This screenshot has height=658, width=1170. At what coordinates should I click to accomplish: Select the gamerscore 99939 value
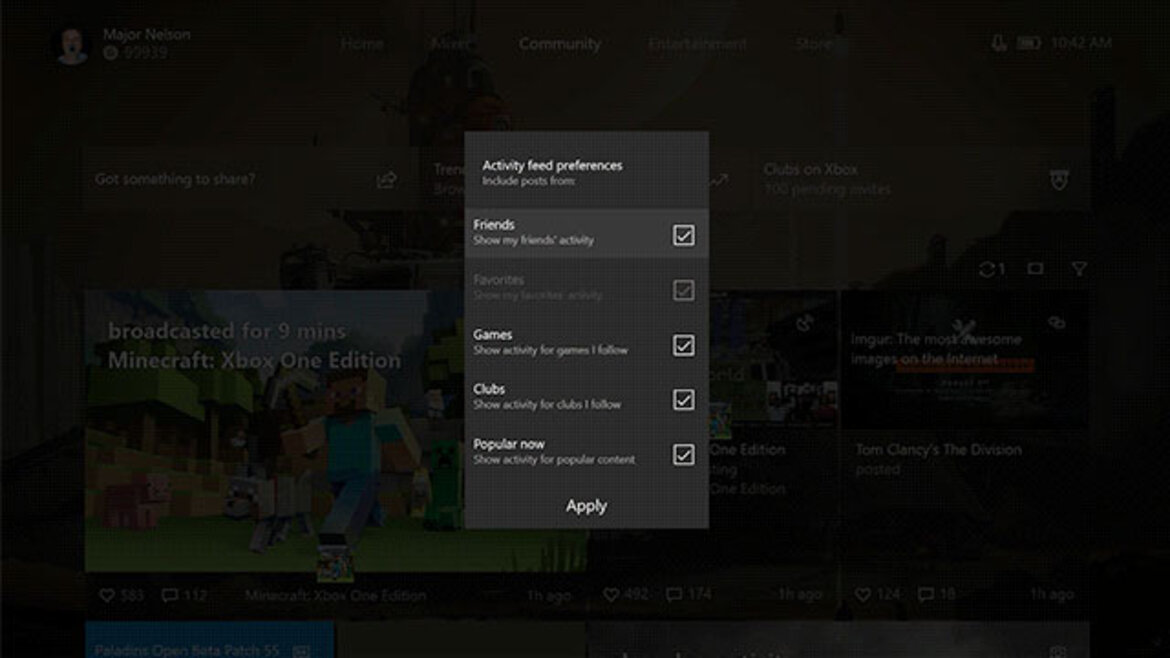click(x=146, y=53)
